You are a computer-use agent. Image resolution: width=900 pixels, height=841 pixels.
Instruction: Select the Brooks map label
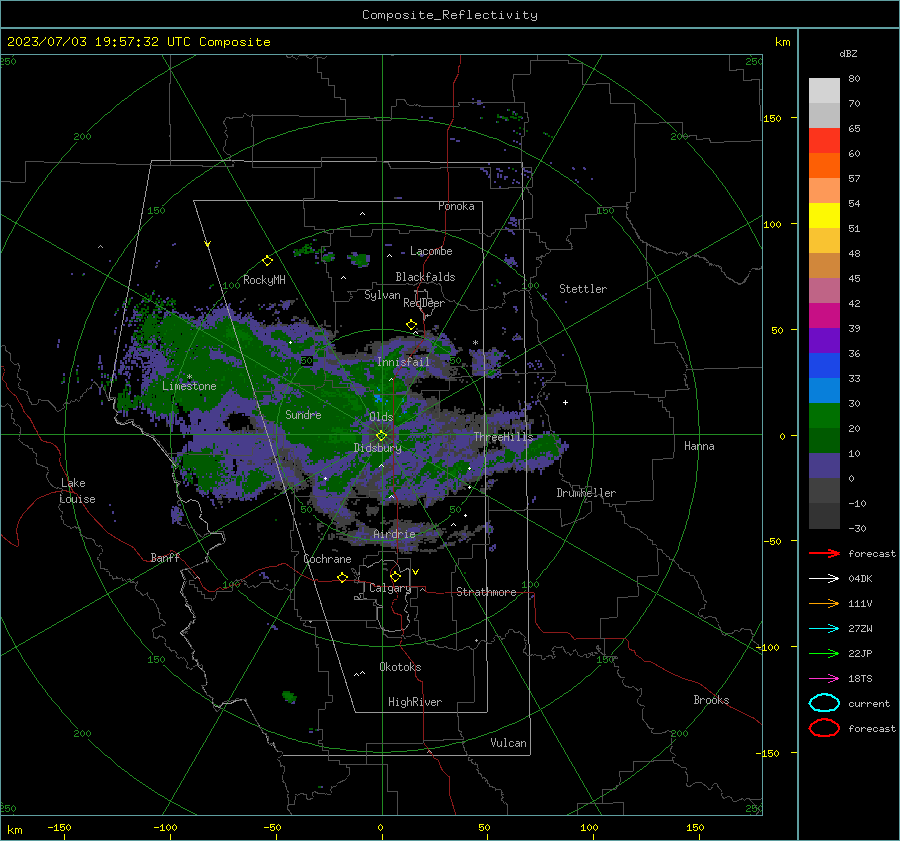(x=711, y=700)
